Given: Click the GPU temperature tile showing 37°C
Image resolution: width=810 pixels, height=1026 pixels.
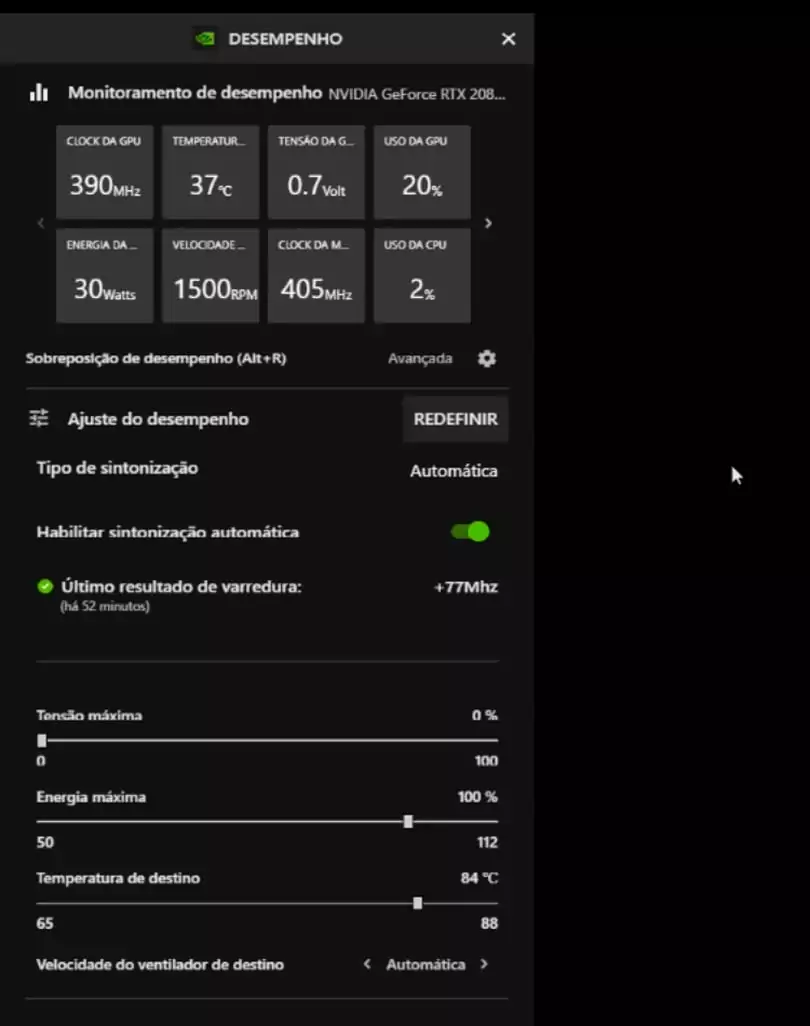Looking at the screenshot, I should [210, 172].
